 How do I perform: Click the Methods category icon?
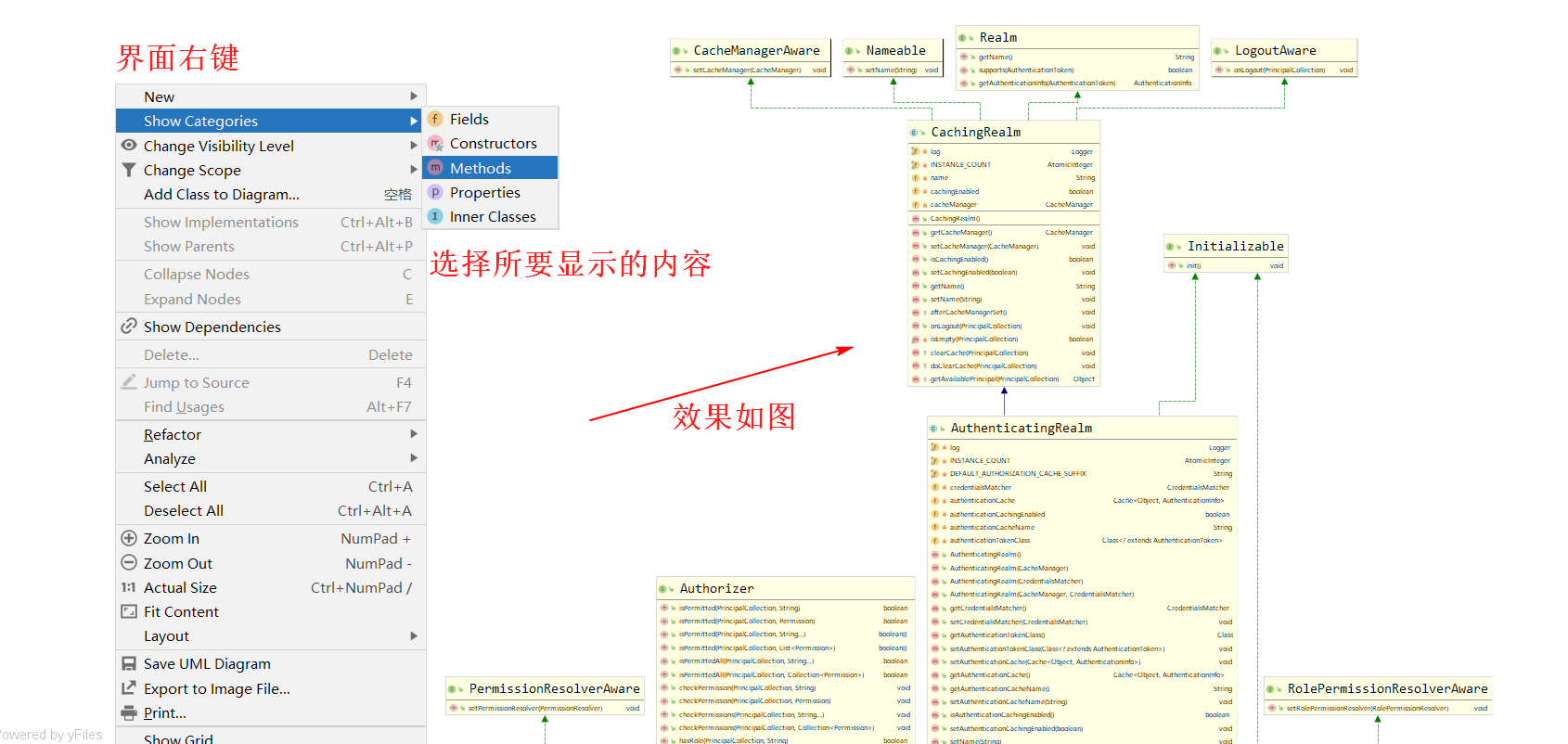(435, 168)
